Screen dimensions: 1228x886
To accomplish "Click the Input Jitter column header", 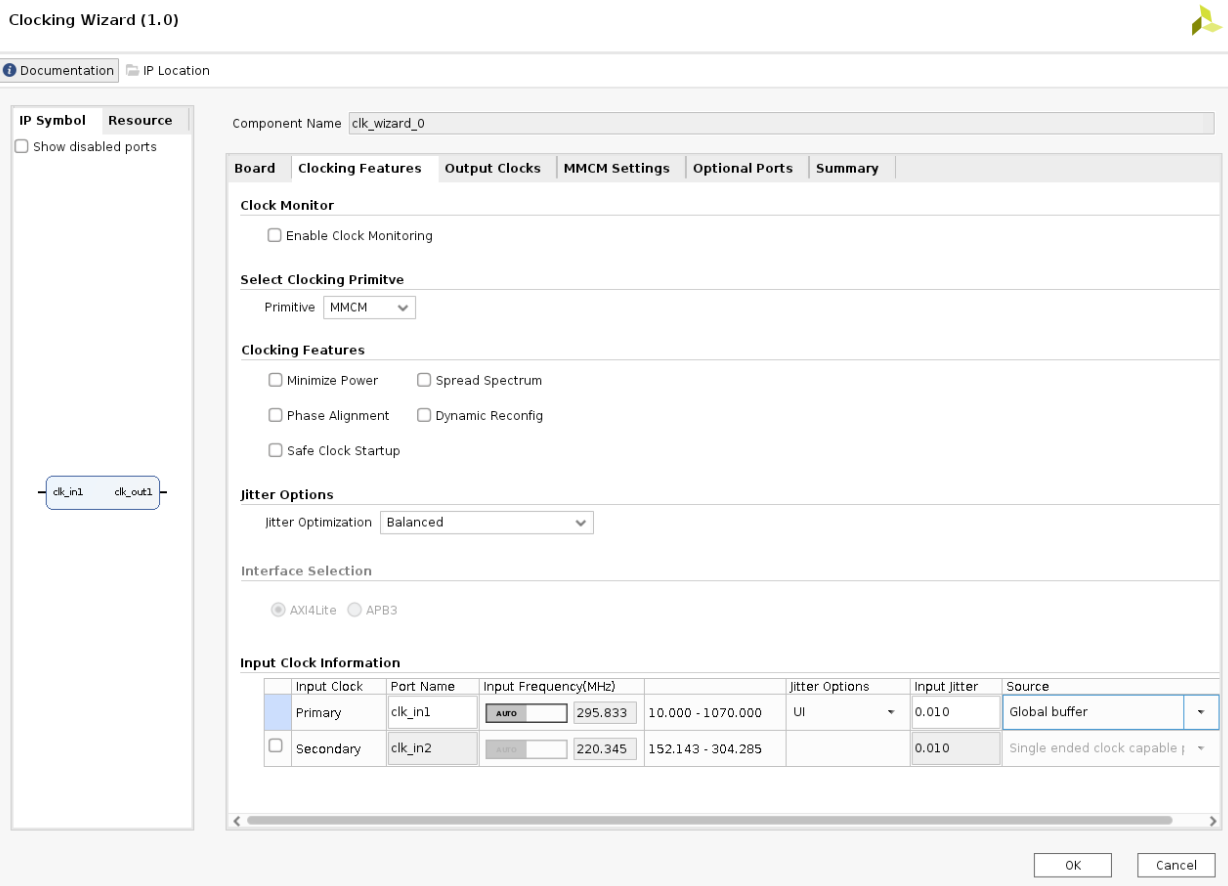I will tap(956, 686).
